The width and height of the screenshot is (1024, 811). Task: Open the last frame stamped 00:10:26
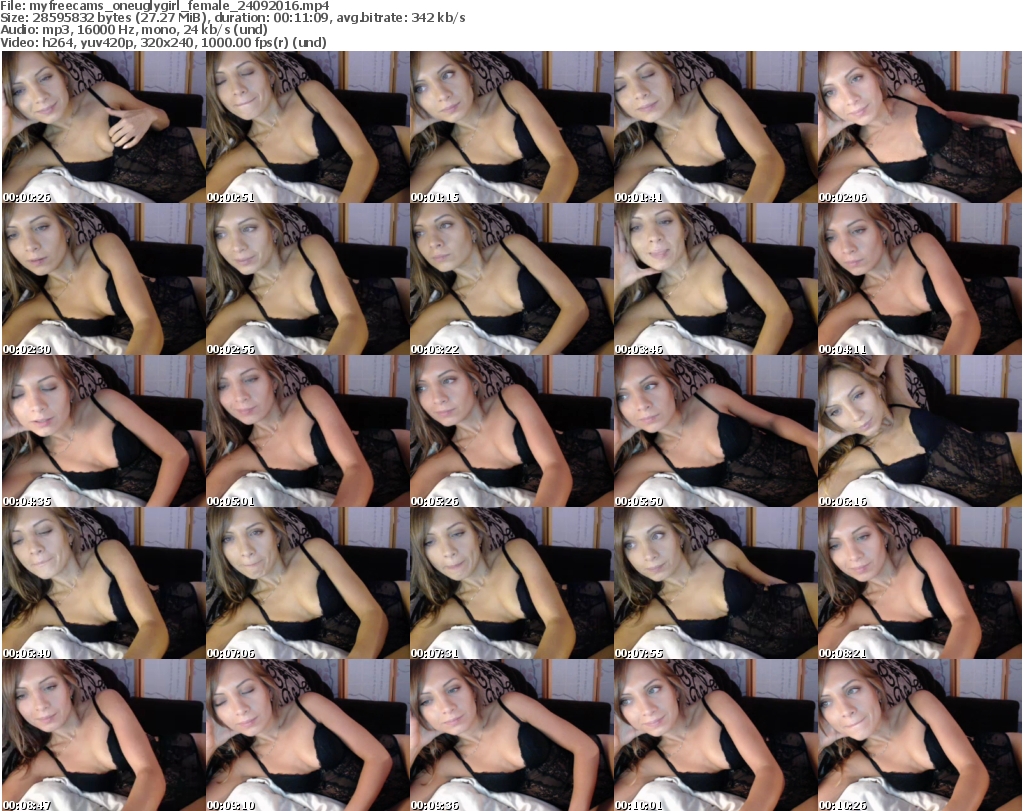tap(920, 735)
